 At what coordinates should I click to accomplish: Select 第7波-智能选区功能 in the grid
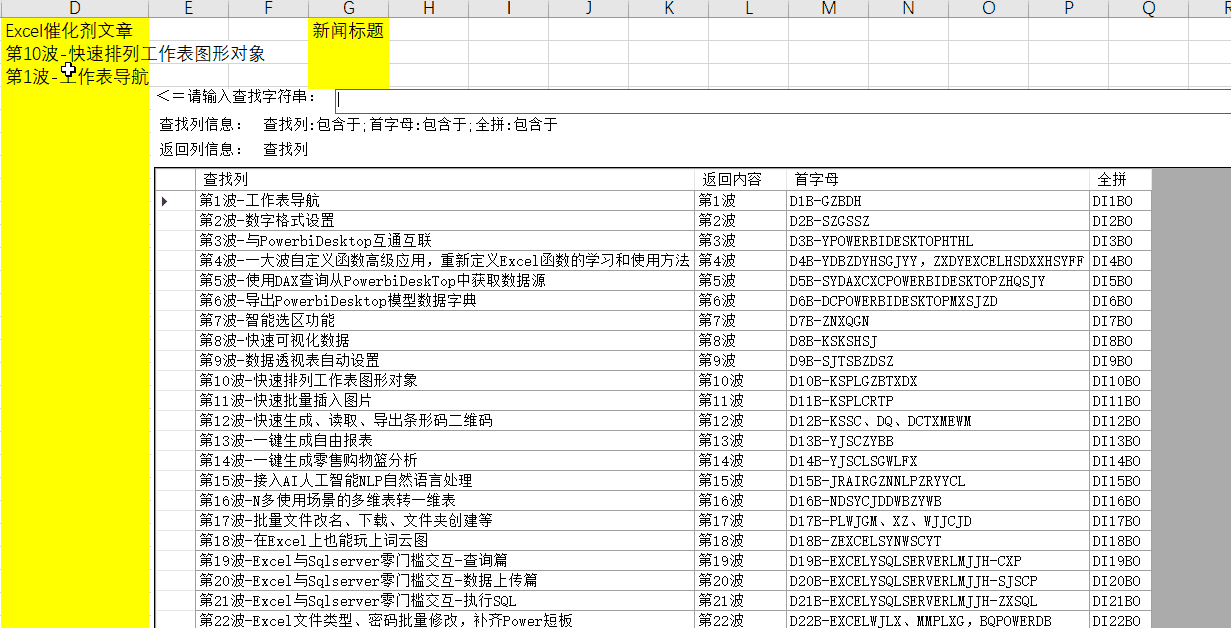click(445, 321)
